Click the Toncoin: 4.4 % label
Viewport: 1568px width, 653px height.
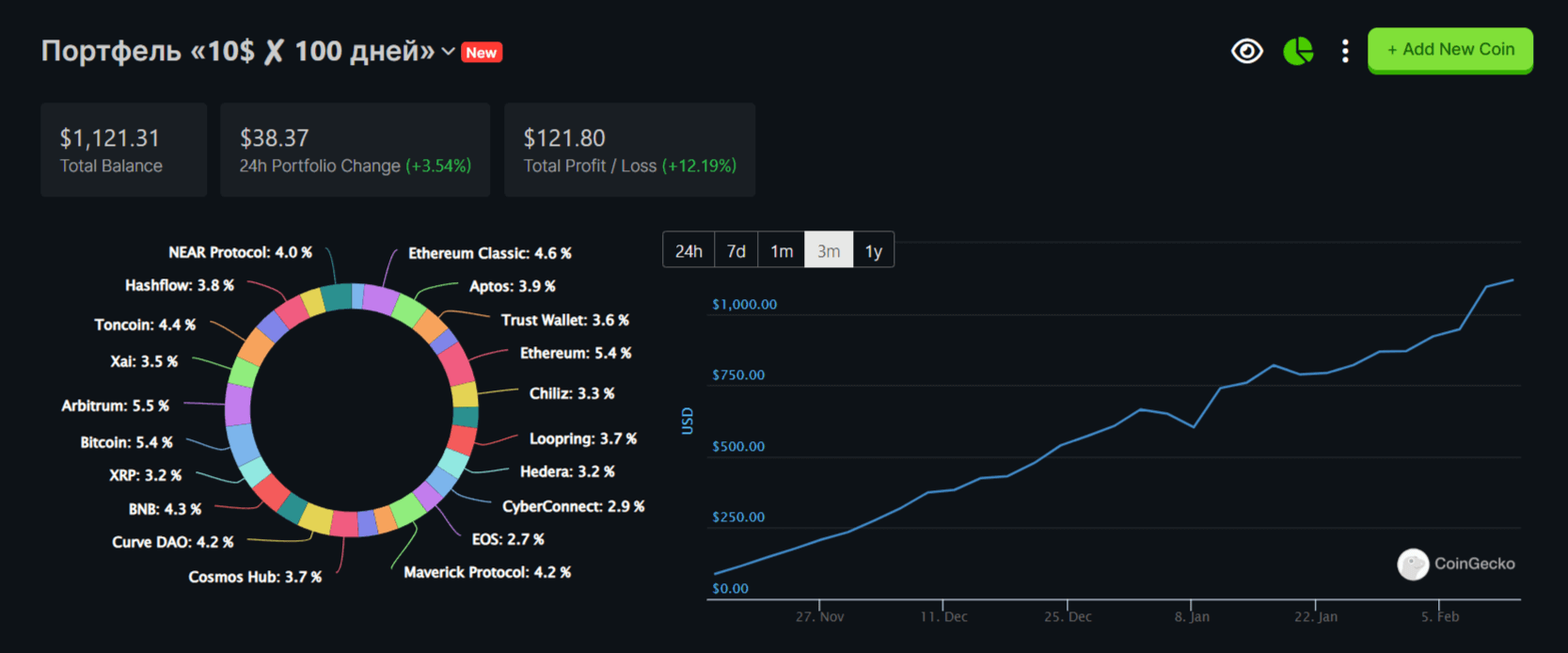coord(145,325)
